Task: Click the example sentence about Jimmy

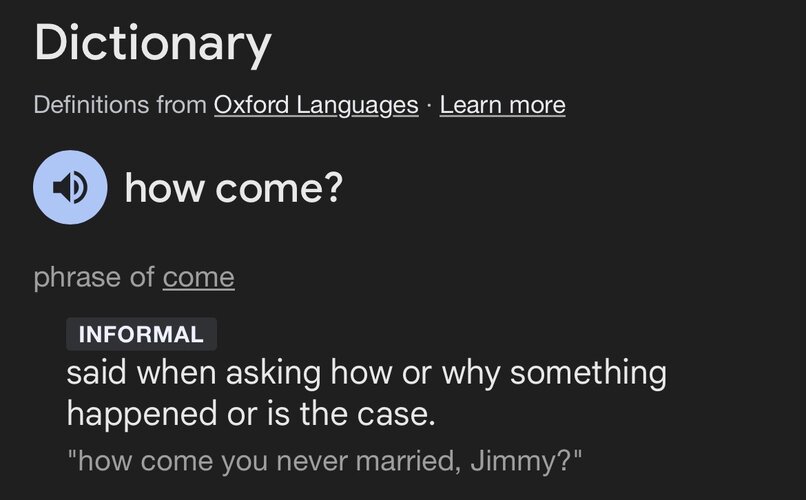Action: pos(325,461)
